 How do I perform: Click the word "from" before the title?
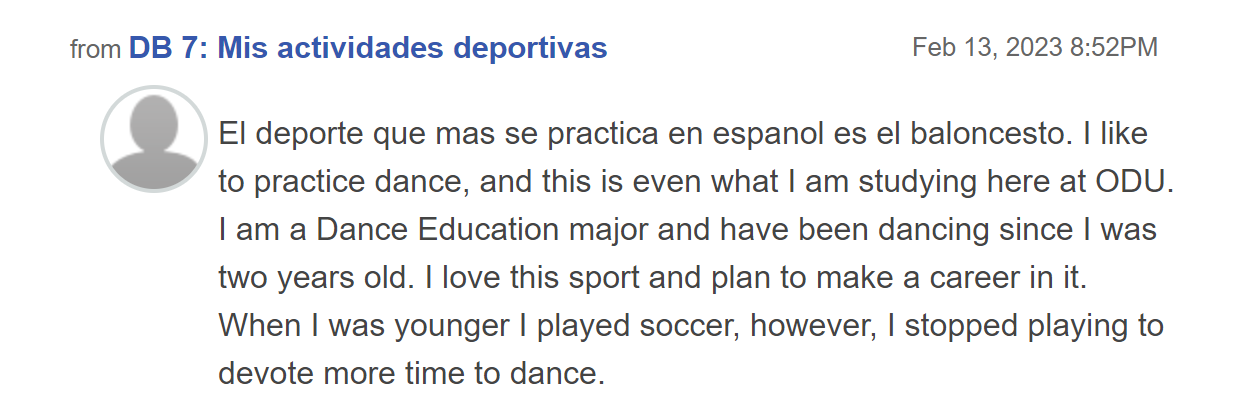click(96, 49)
